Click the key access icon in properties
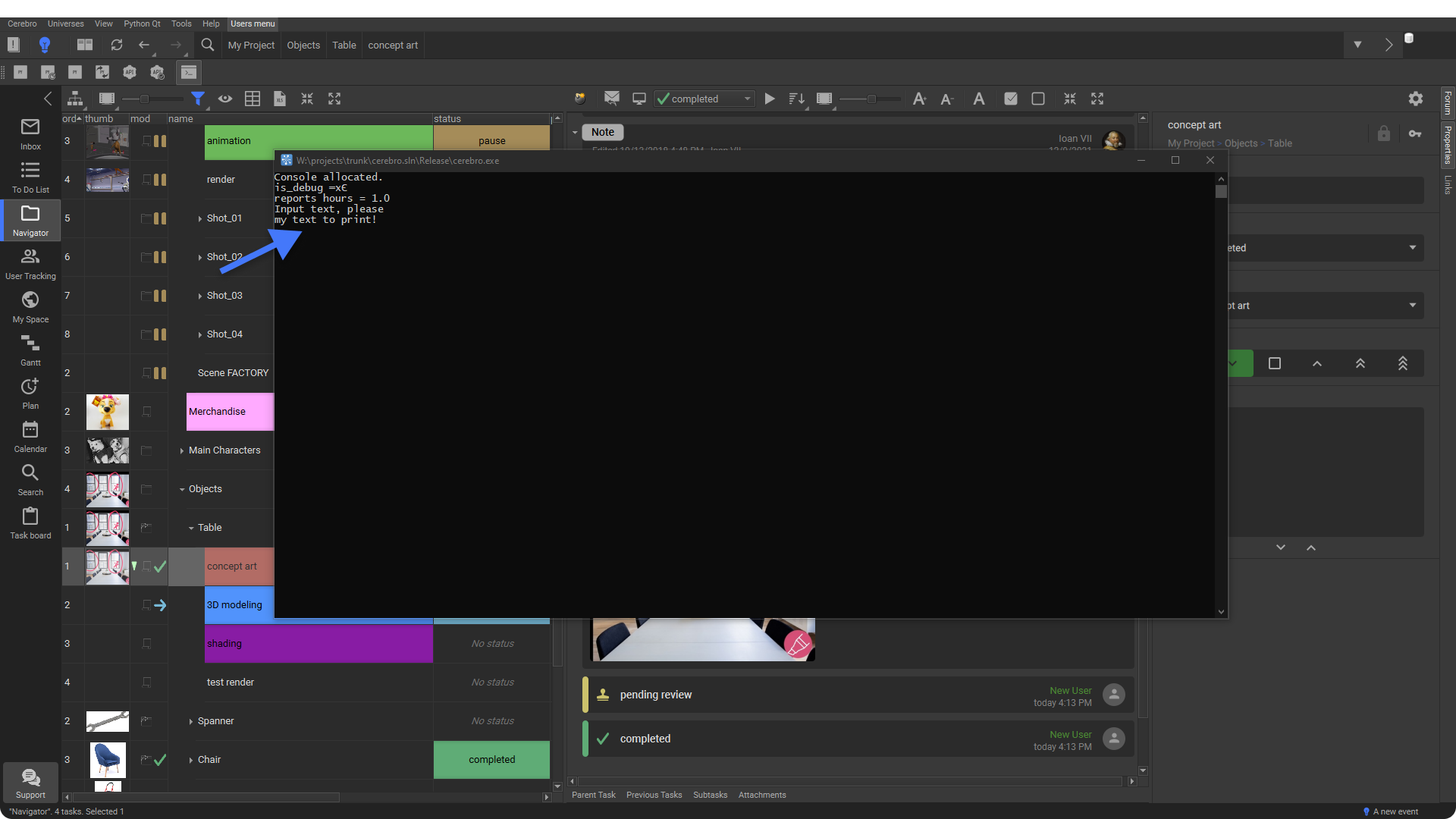The height and width of the screenshot is (819, 1456). (x=1415, y=133)
